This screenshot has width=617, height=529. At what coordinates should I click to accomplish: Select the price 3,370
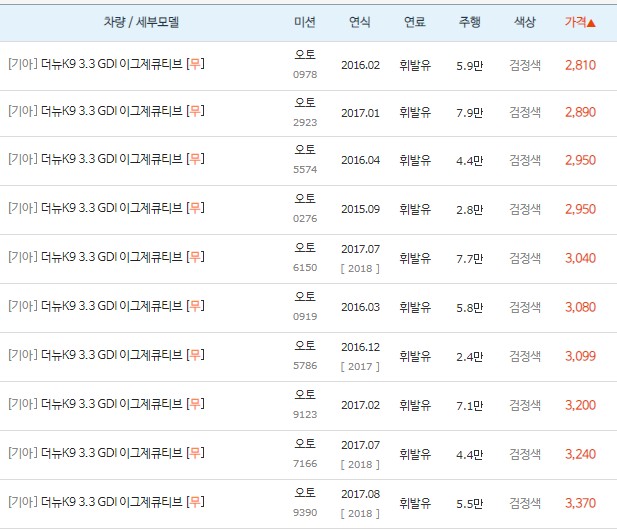click(x=580, y=503)
